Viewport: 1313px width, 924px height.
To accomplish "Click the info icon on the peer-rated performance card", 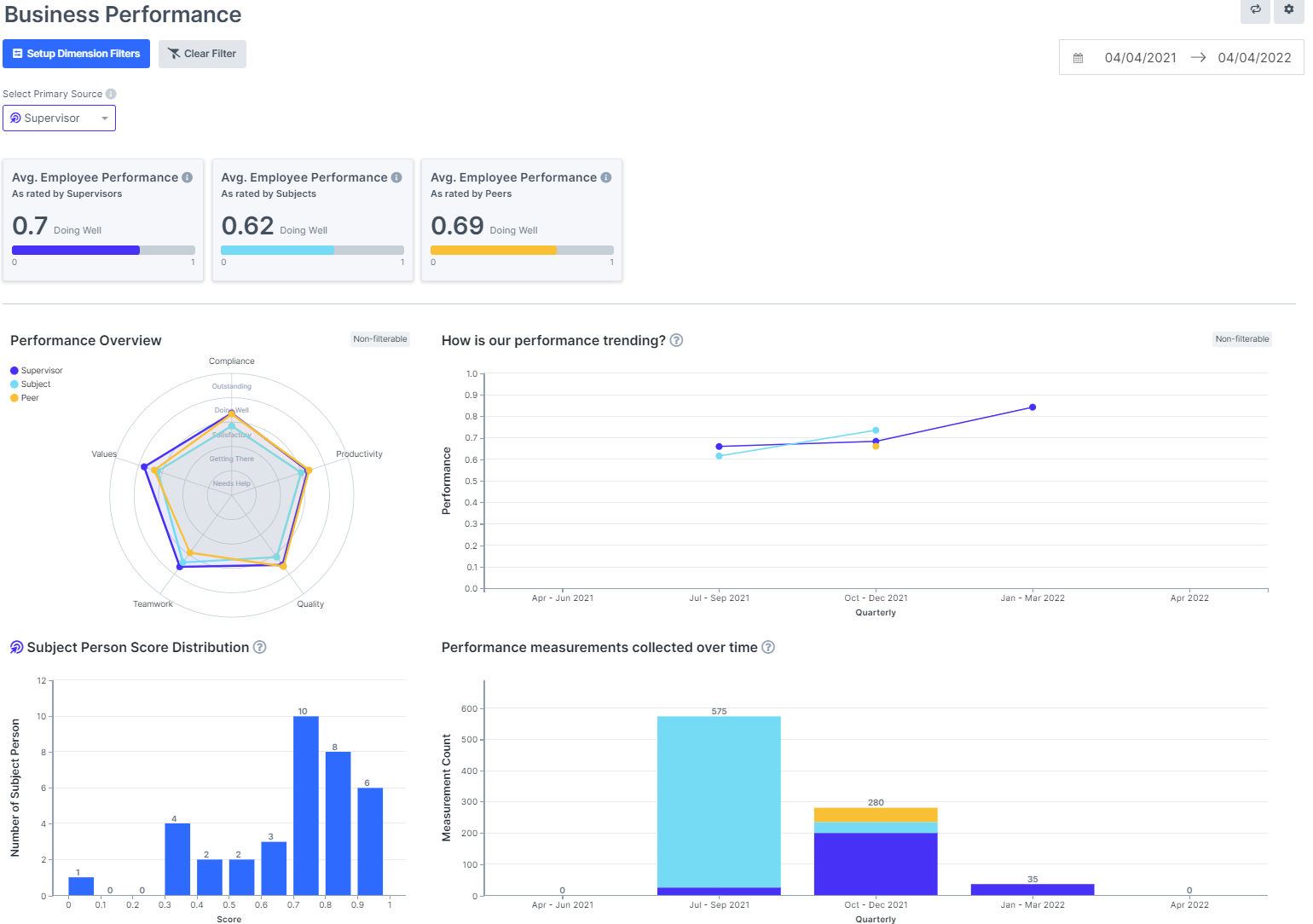I will (605, 176).
